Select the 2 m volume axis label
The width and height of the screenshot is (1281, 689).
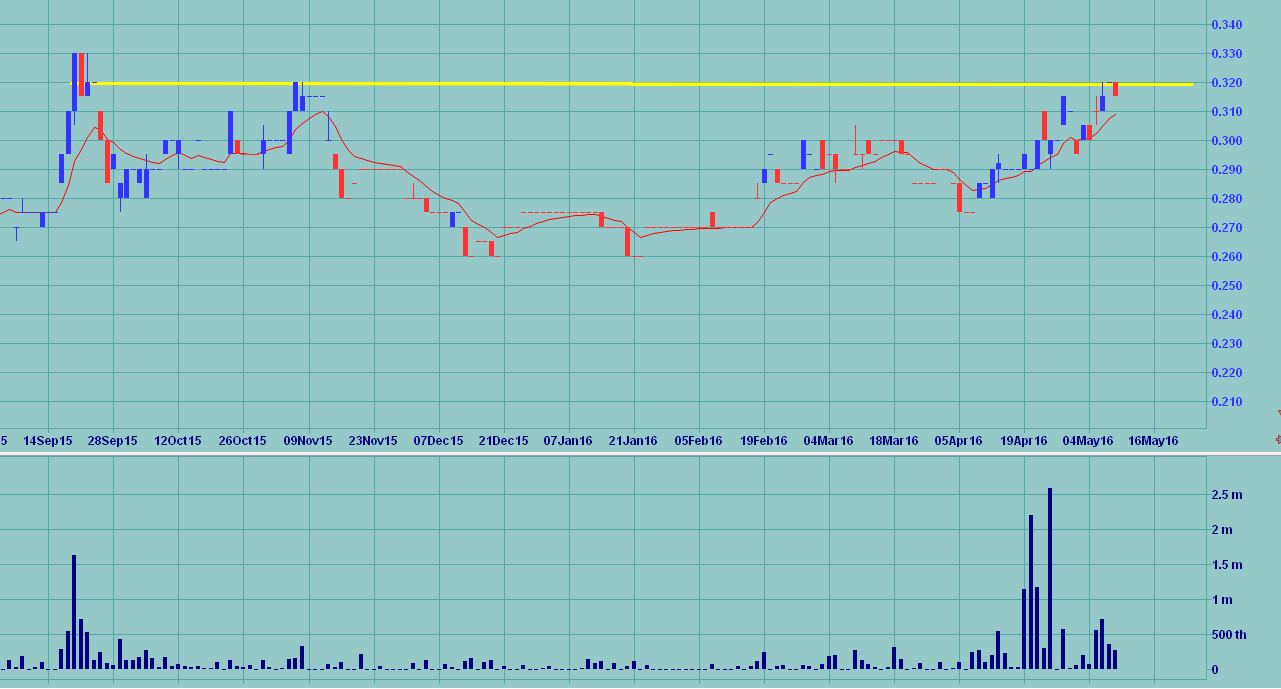tap(1221, 530)
